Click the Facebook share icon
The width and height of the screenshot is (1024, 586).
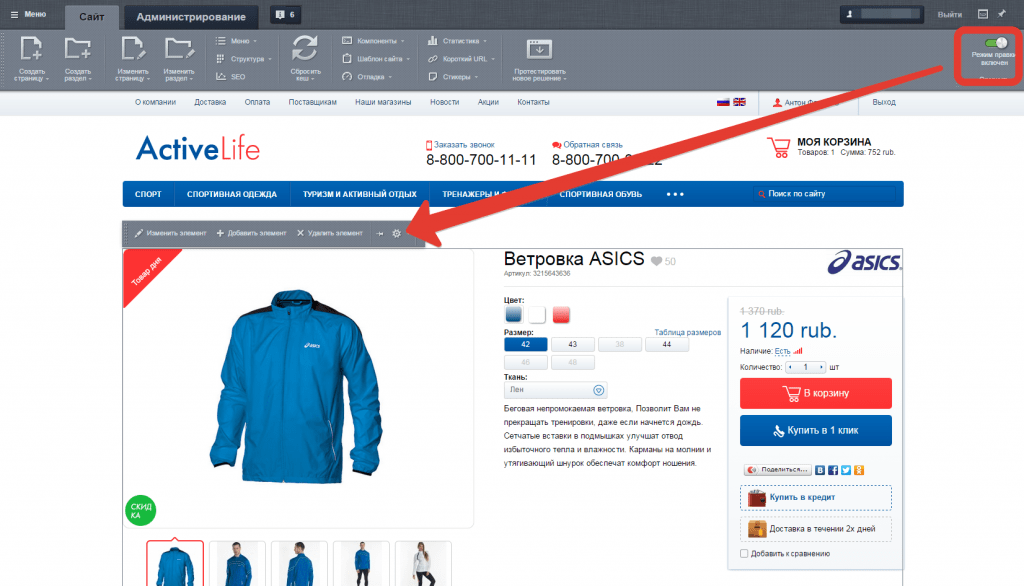(x=833, y=469)
